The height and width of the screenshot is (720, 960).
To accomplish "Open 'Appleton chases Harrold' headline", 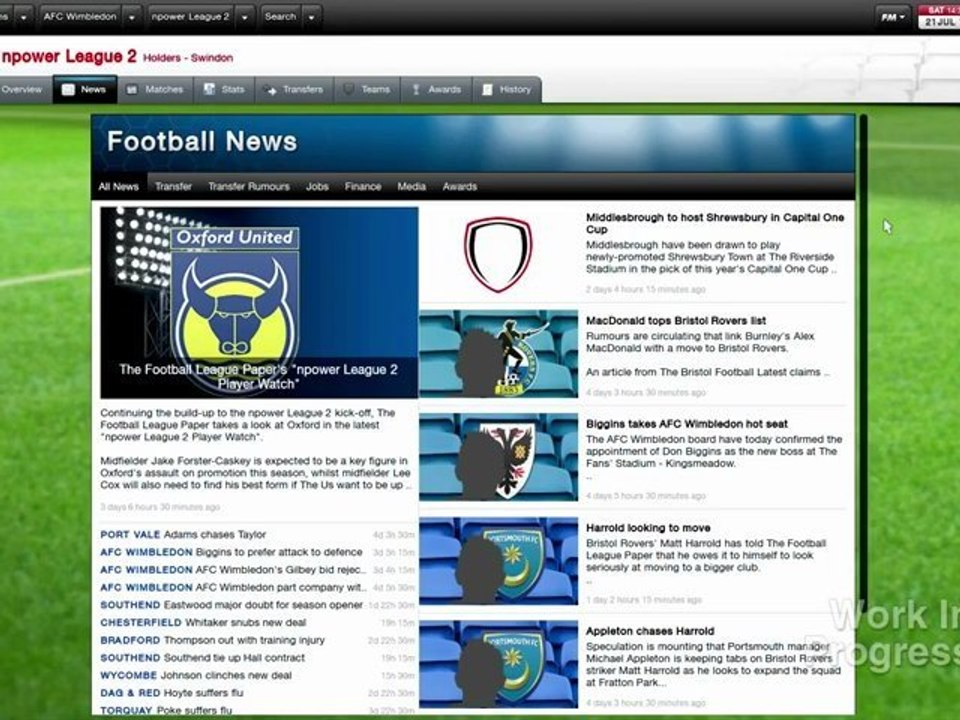I will coord(650,631).
